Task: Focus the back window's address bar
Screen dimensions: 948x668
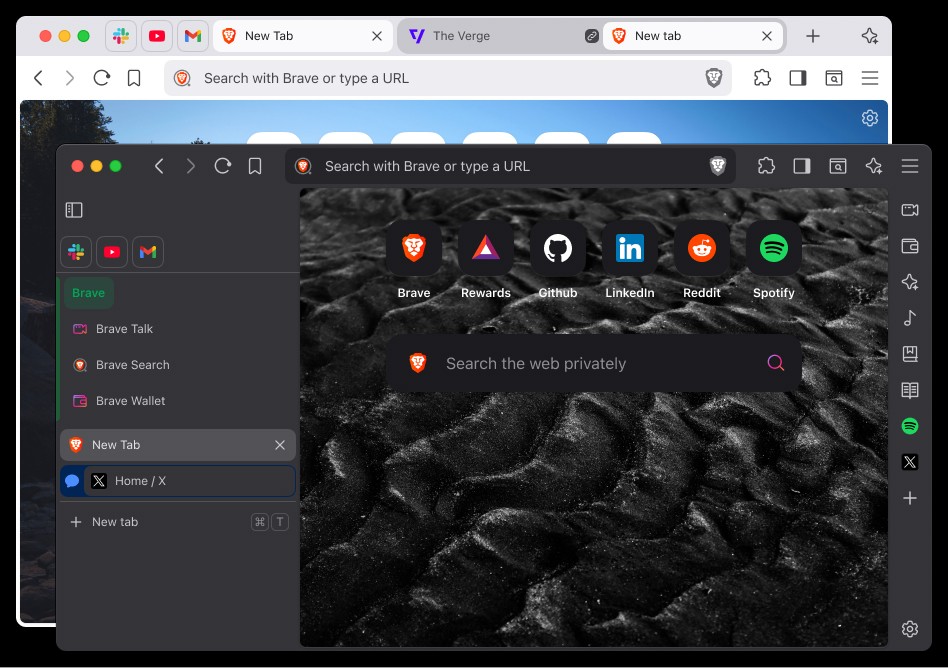Action: click(x=447, y=78)
